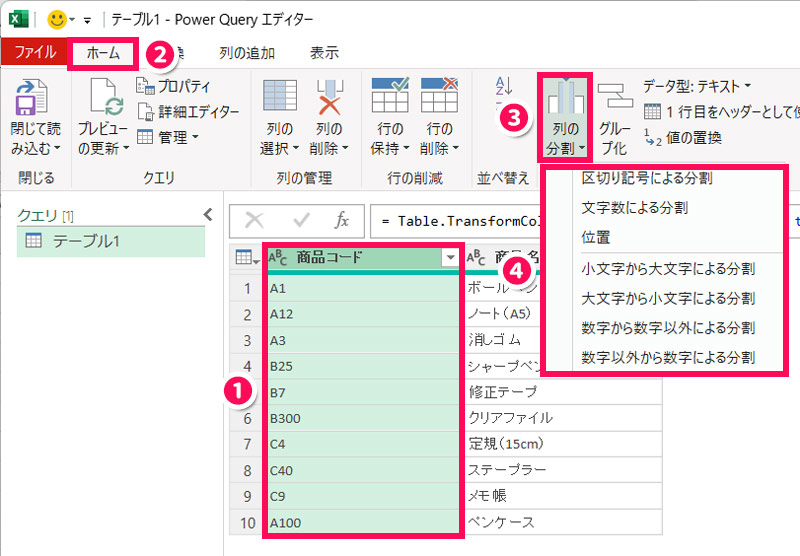Switch to the 表示 tab
800x556 pixels.
pyautogui.click(x=324, y=53)
